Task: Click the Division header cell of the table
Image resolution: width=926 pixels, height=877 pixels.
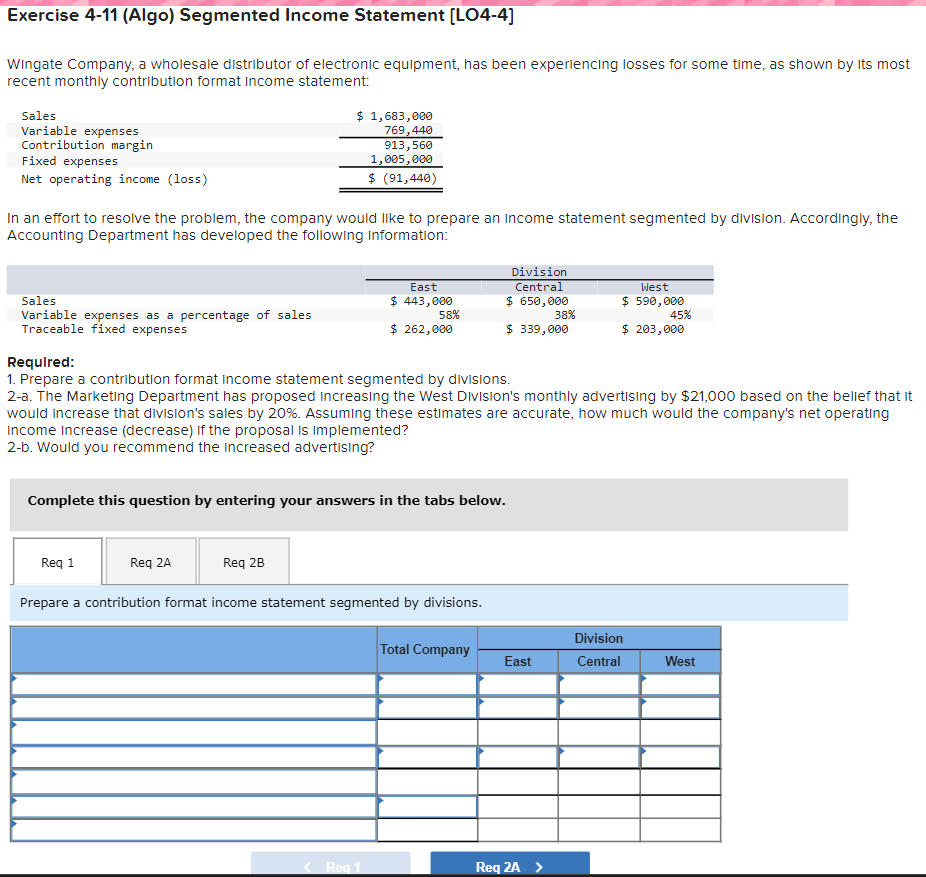Action: click(598, 638)
